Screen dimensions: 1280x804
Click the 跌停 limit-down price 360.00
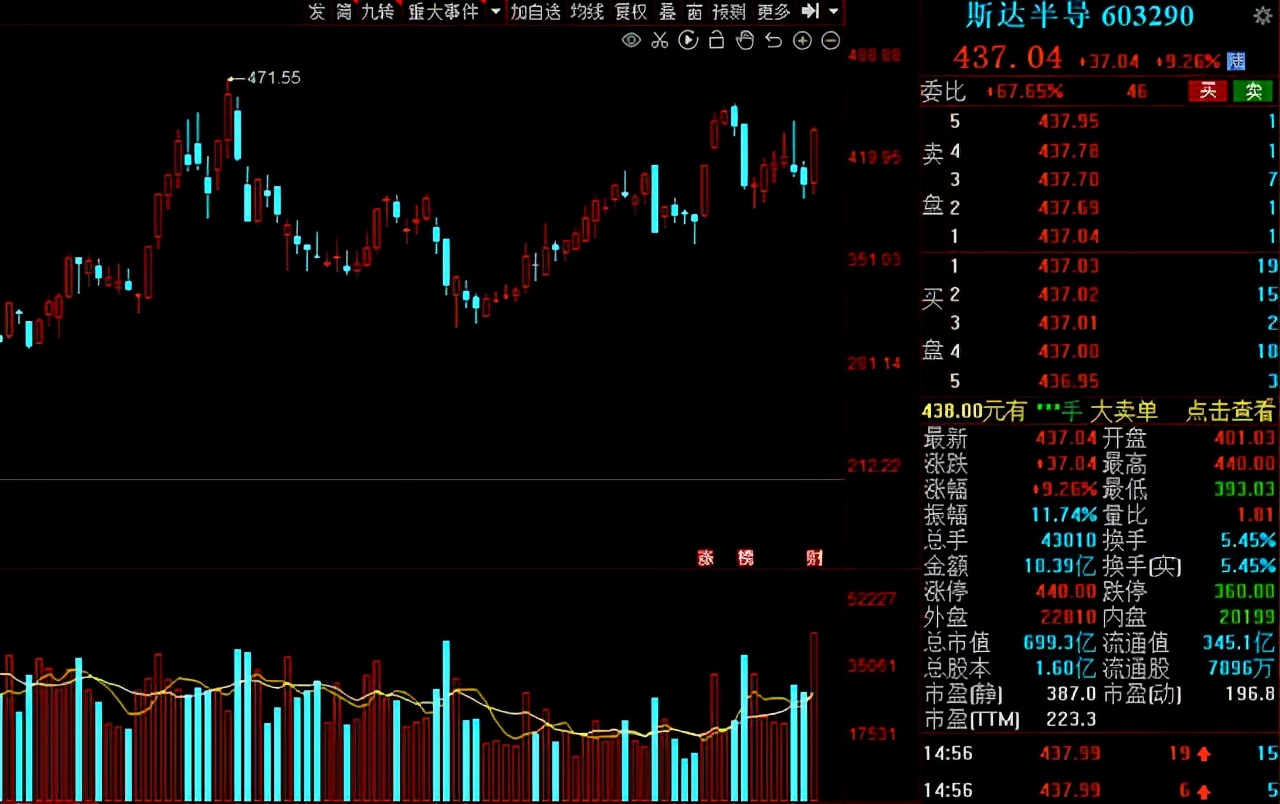pos(1244,591)
